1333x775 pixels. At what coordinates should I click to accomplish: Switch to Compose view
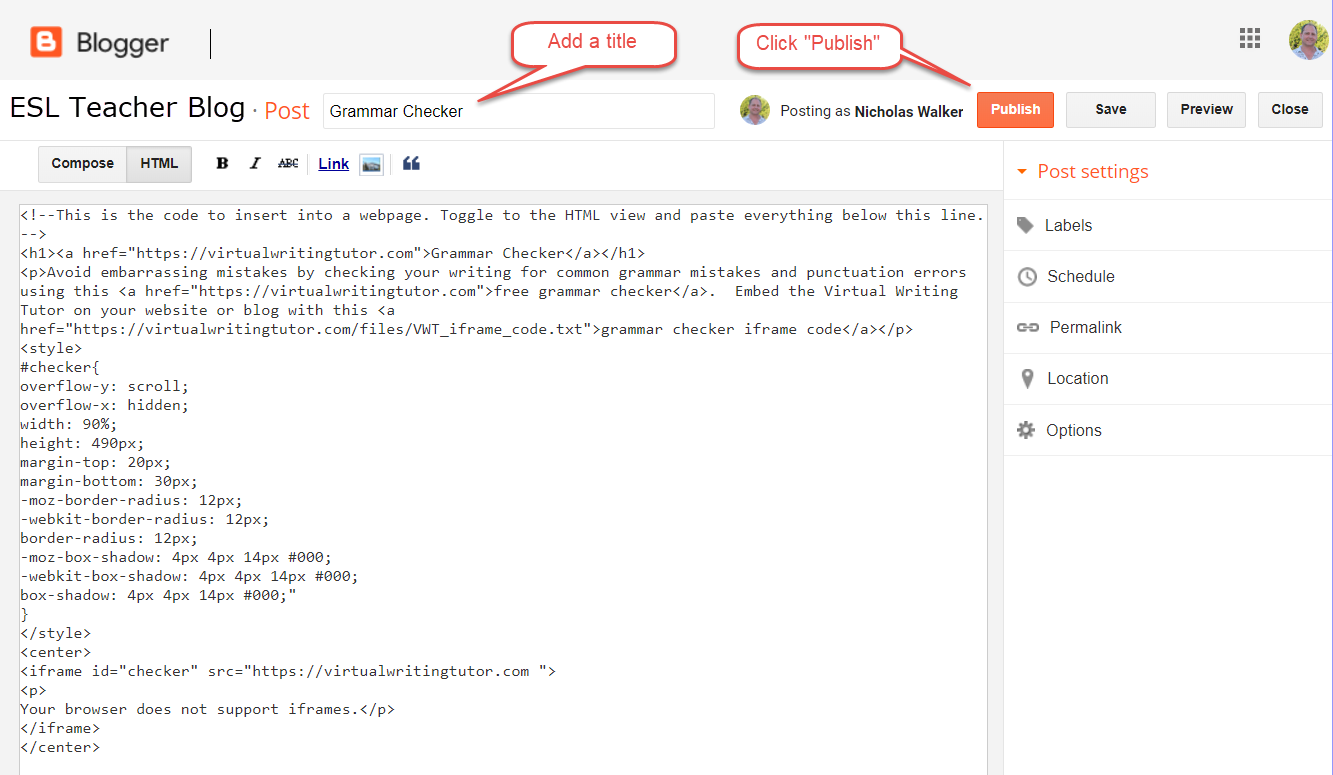[83, 164]
